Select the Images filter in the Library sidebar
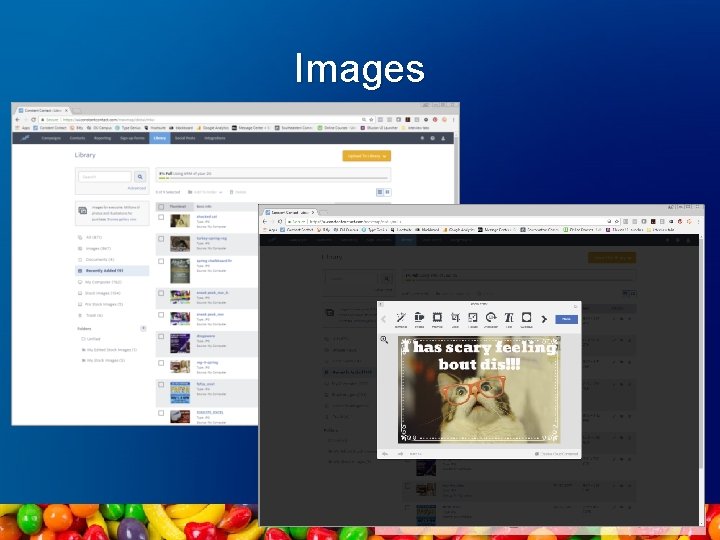 point(95,248)
